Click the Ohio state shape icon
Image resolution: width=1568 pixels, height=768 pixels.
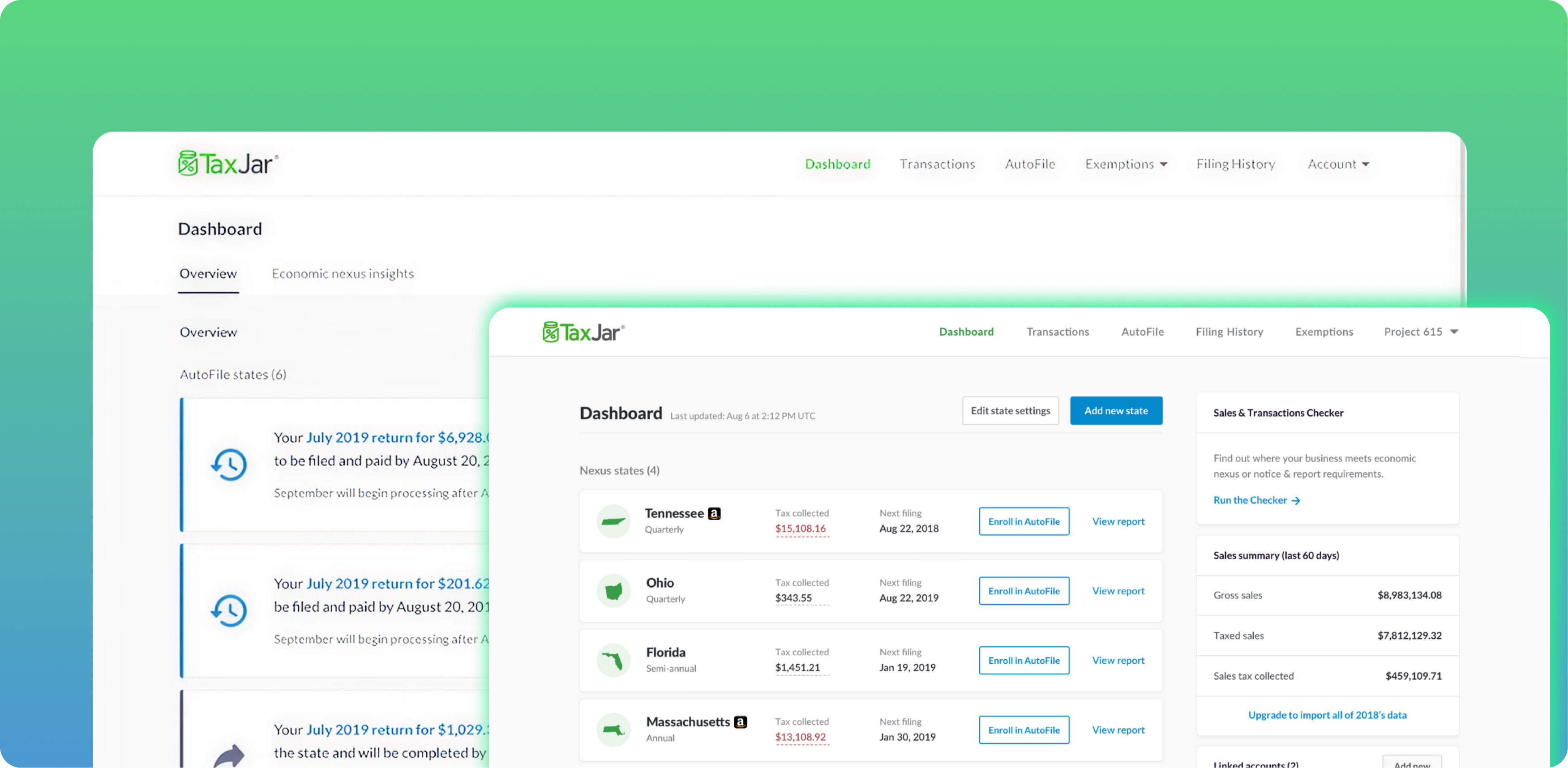pyautogui.click(x=613, y=591)
